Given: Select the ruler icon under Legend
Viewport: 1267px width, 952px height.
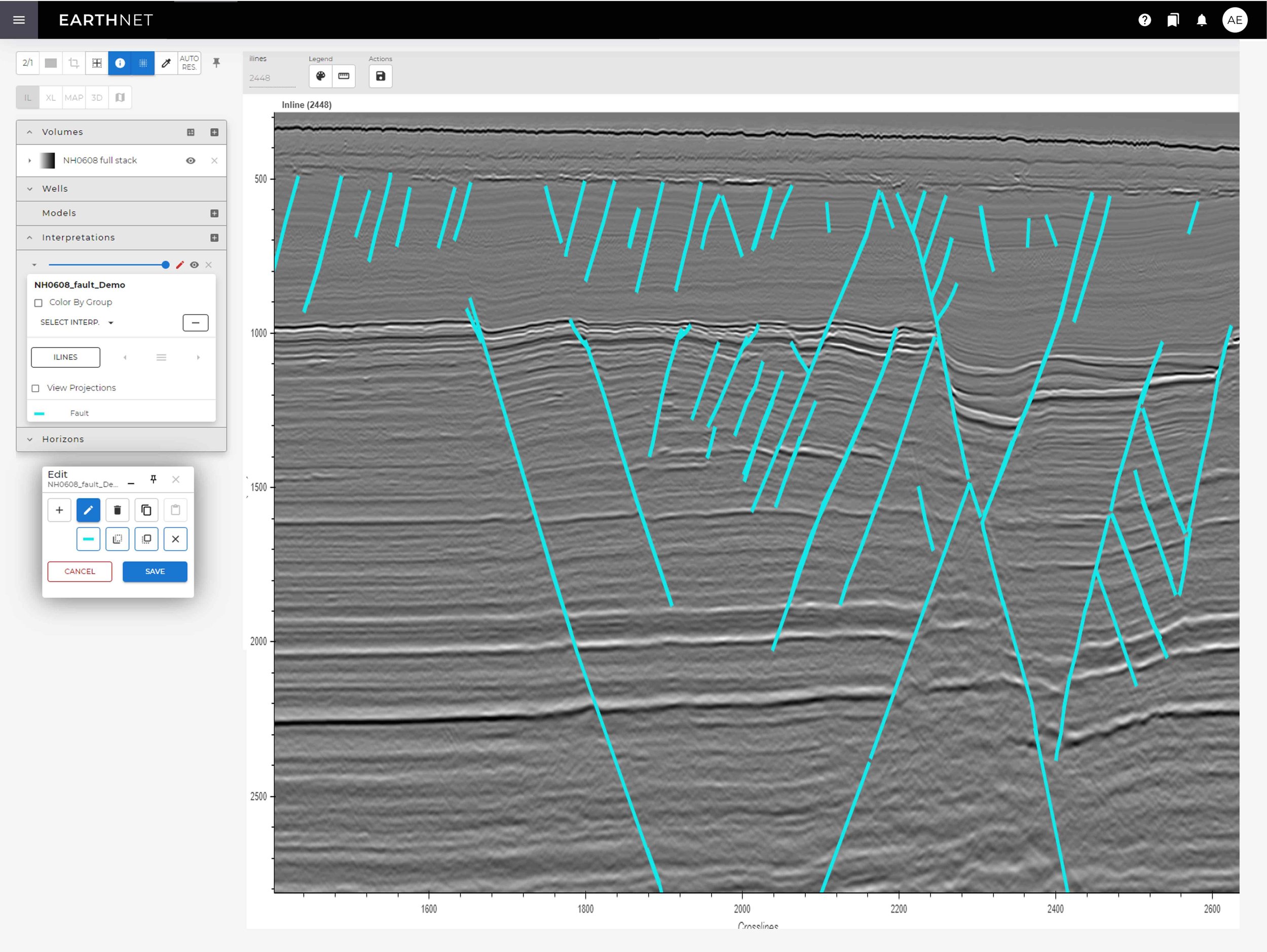Looking at the screenshot, I should (x=344, y=76).
